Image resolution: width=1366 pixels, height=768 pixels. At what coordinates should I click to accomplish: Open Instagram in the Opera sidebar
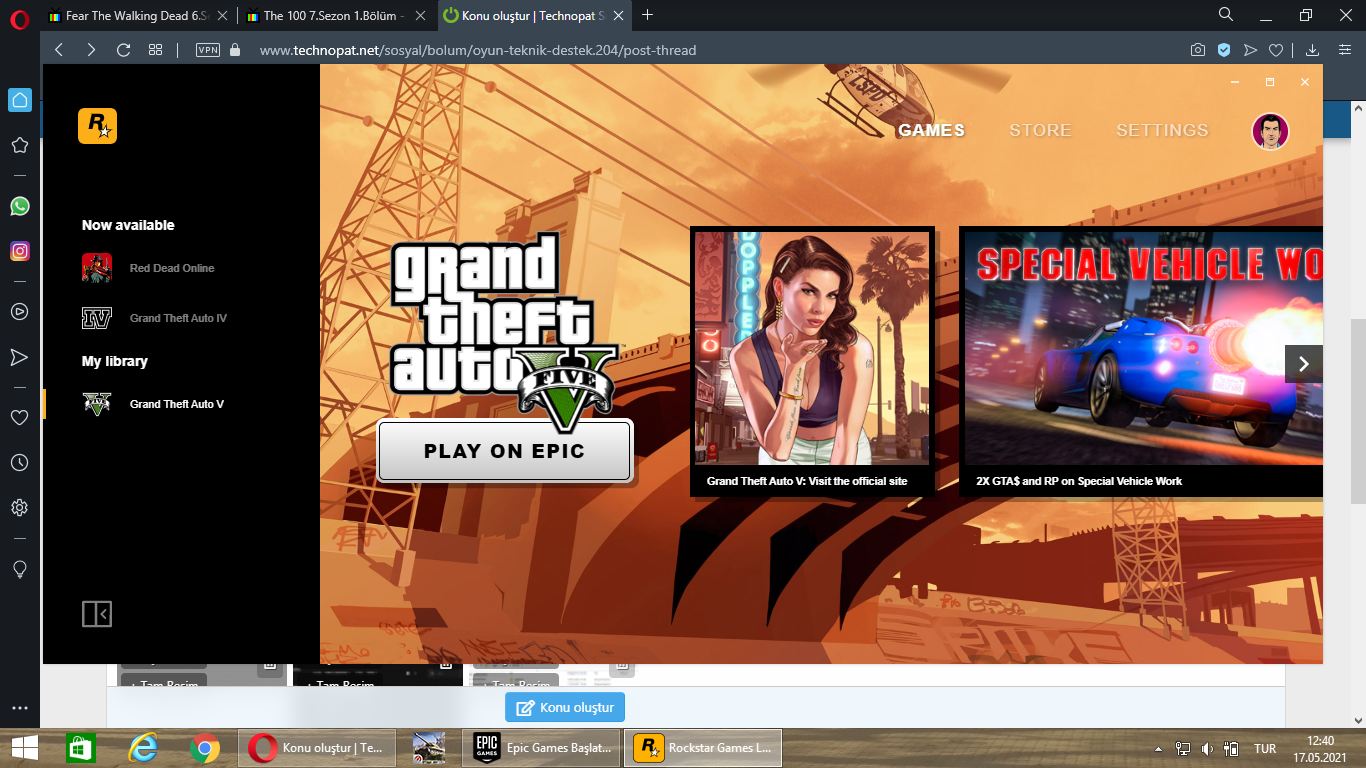pos(19,252)
